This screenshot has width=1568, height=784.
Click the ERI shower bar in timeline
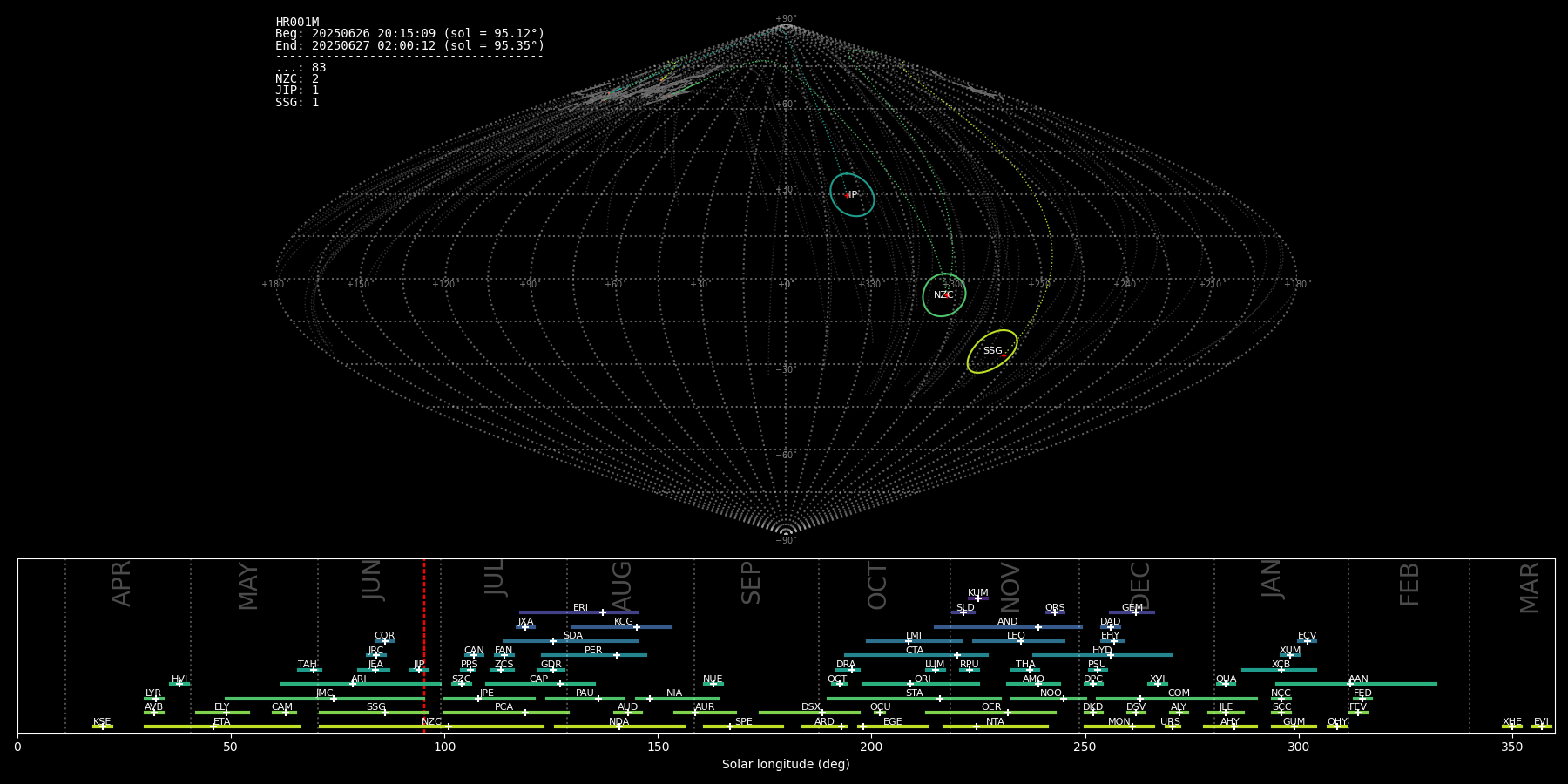[578, 612]
